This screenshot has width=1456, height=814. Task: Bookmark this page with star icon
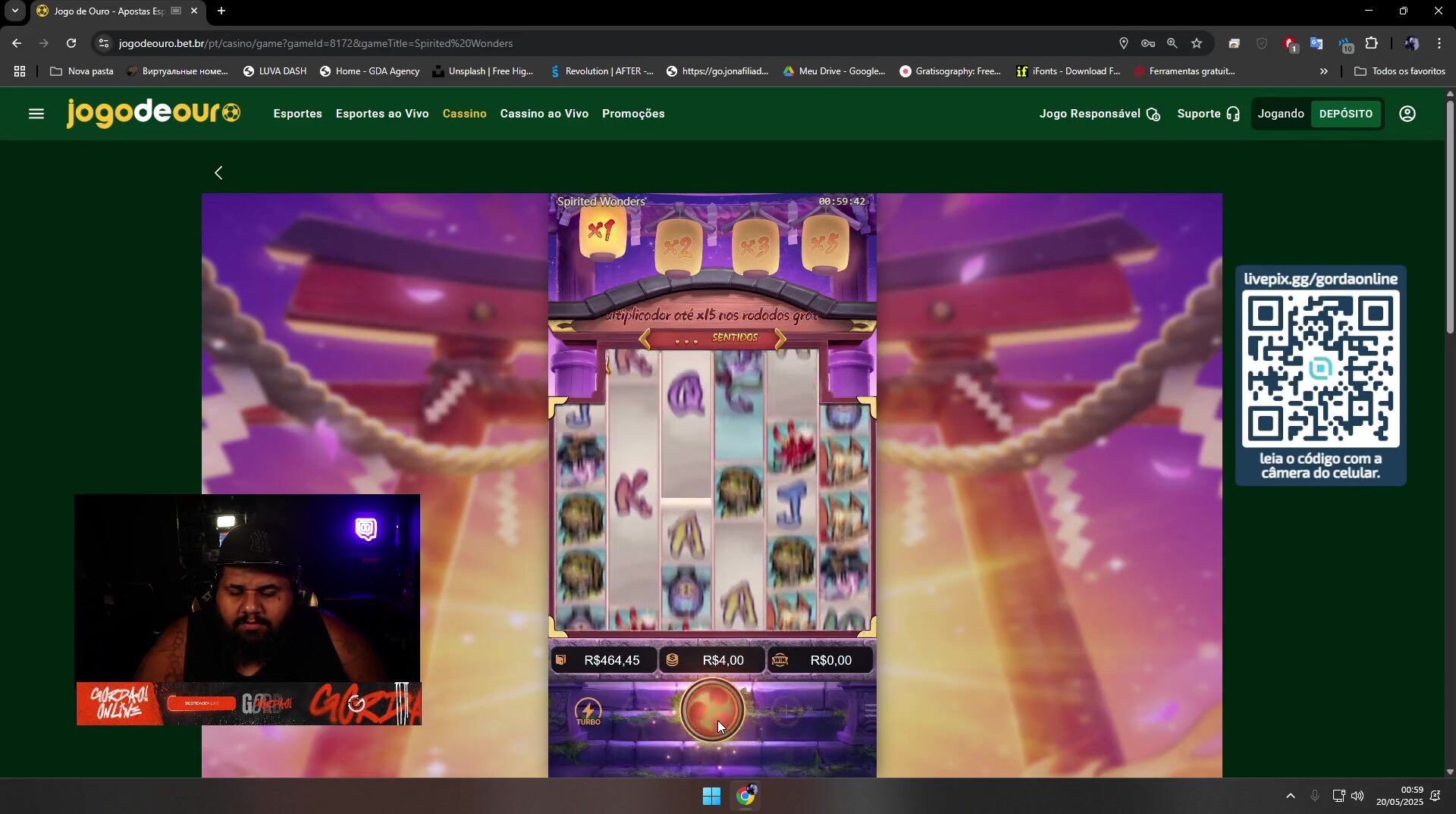(x=1197, y=43)
